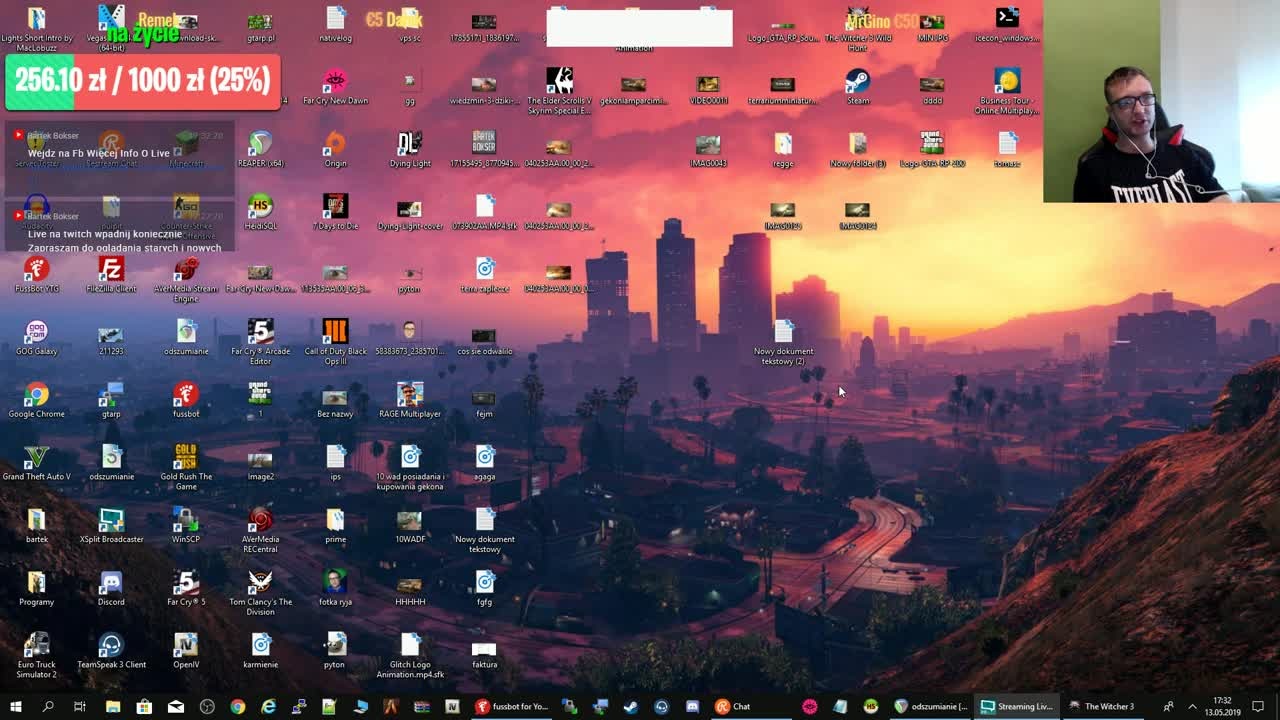Select the GOG Galaxy desktop icon

[x=37, y=338]
